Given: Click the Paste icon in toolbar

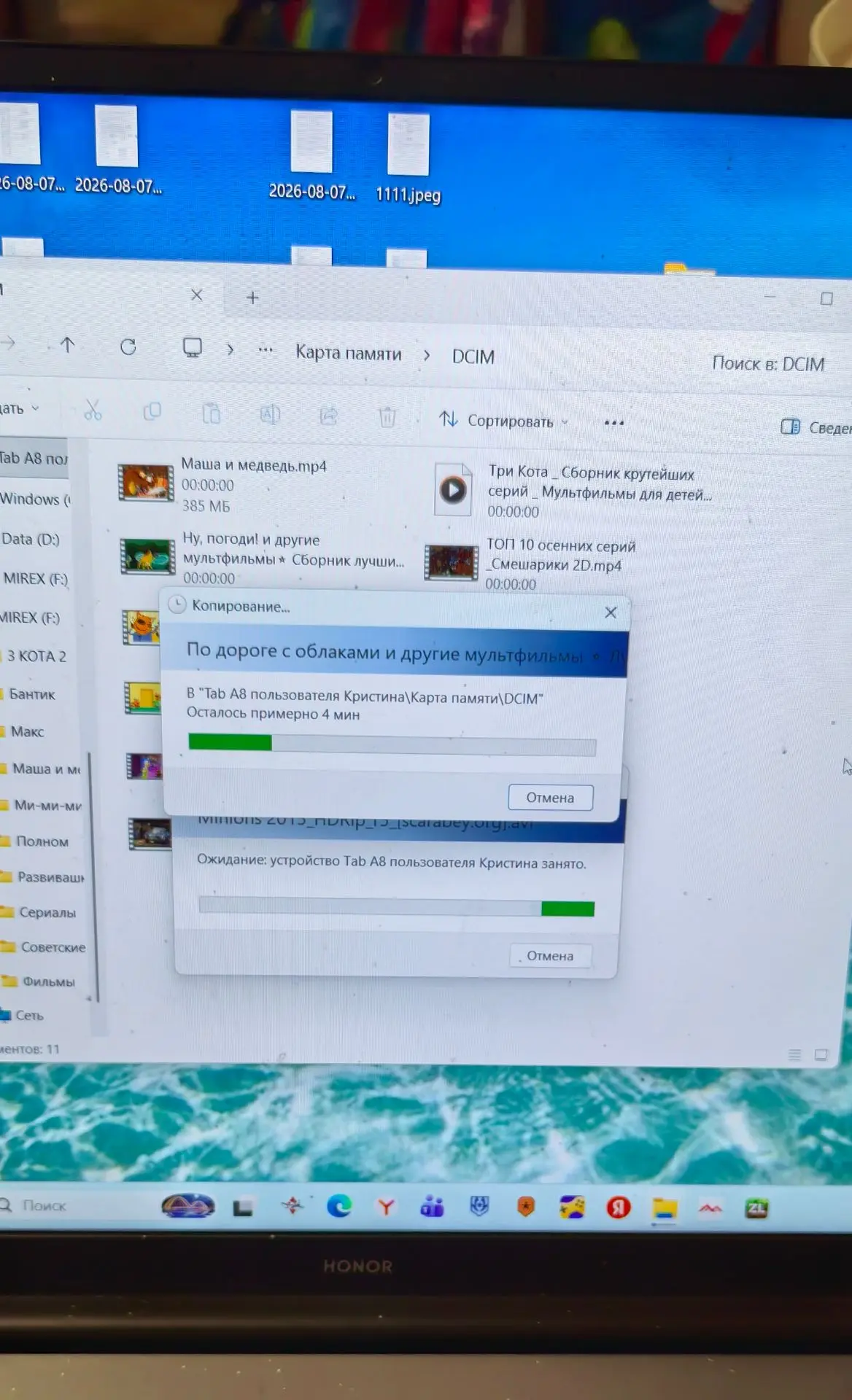Looking at the screenshot, I should [x=211, y=413].
